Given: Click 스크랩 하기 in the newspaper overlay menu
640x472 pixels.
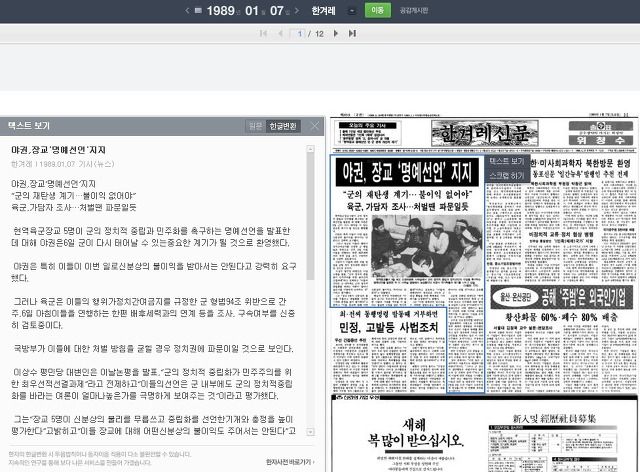Looking at the screenshot, I should coord(507,176).
